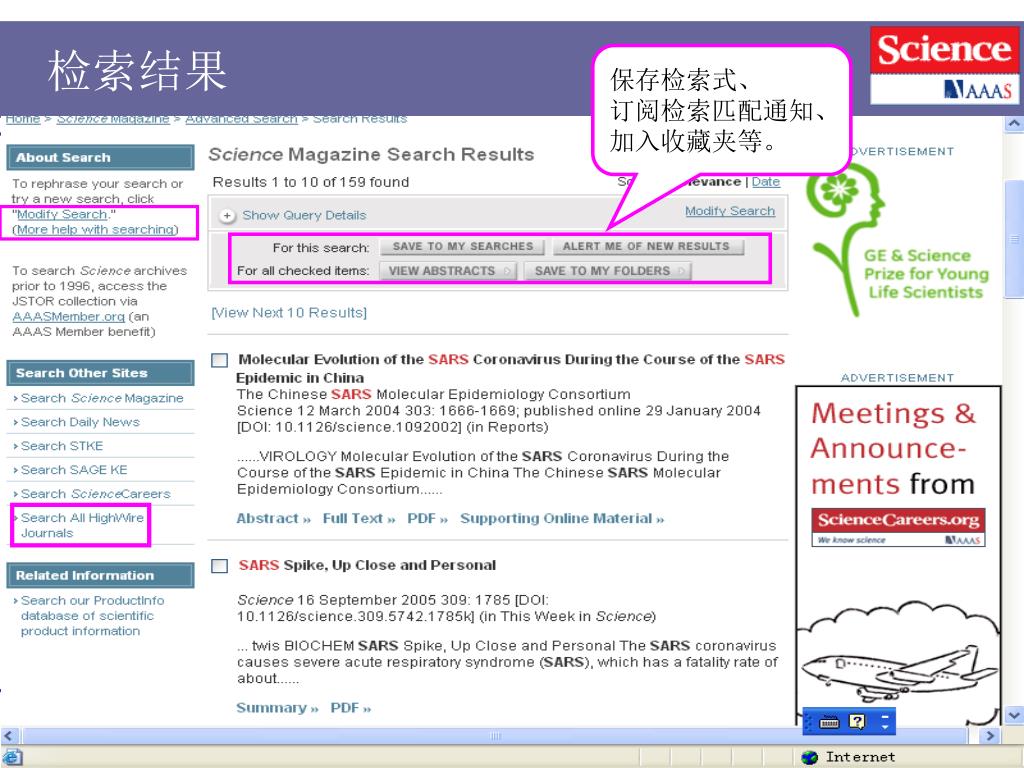Open PDF link of SARS Spike article

click(x=351, y=707)
